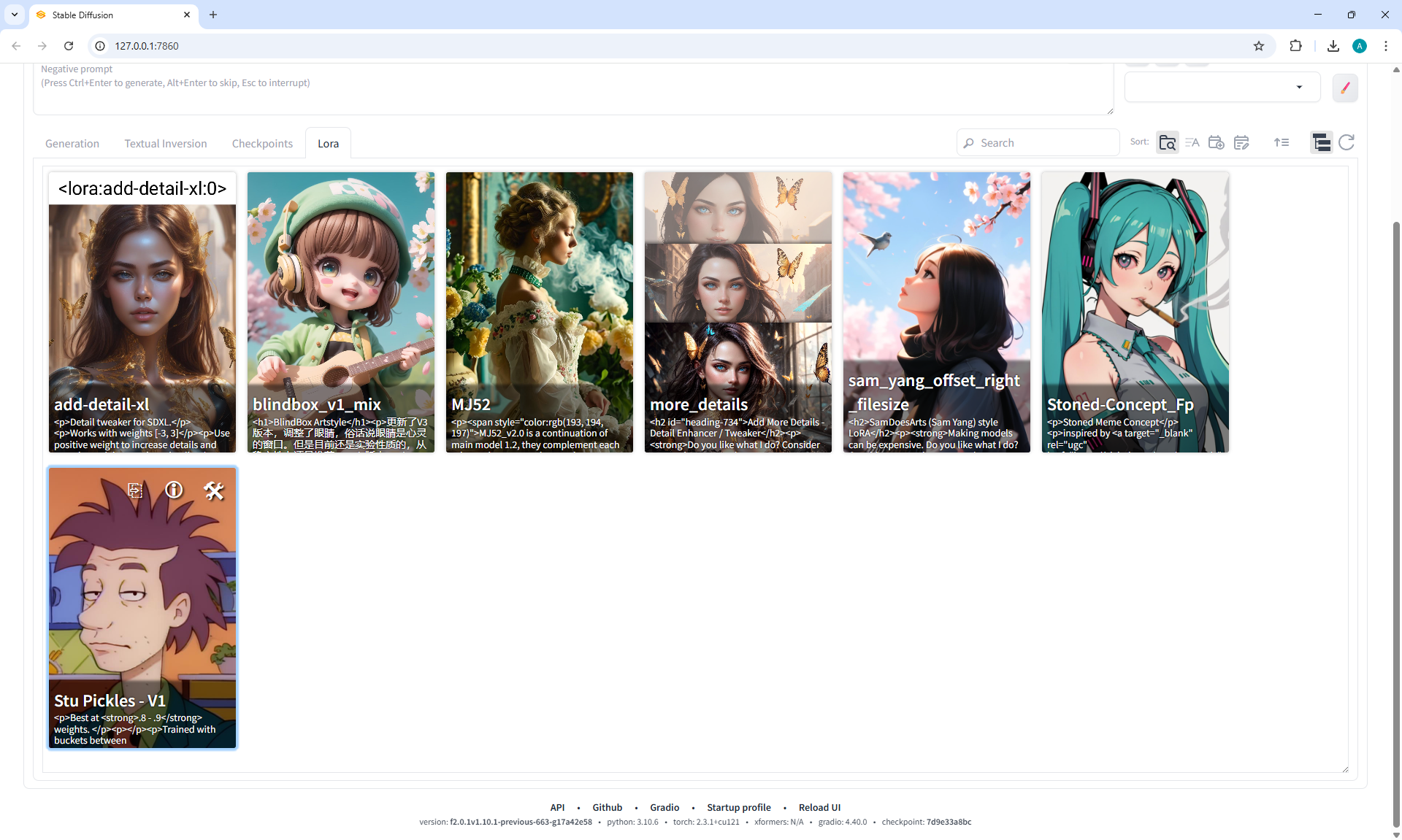Screen dimensions: 1402x840
Task: Click the Stu Pickles copy path icon
Action: coord(135,490)
